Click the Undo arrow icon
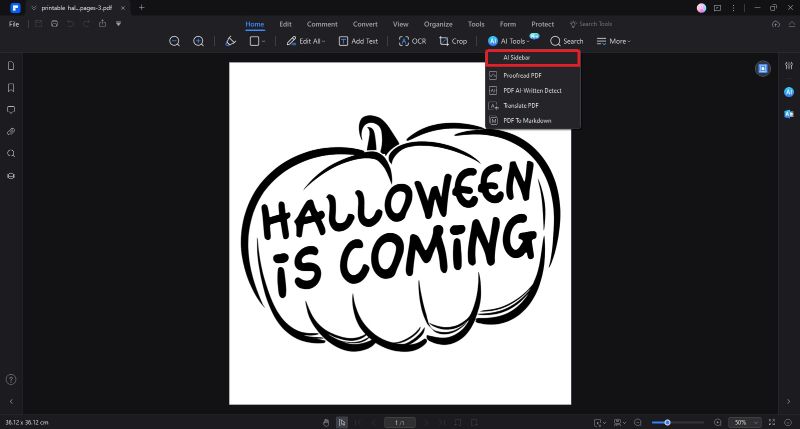Viewport: 800px width, 429px height. coord(70,24)
